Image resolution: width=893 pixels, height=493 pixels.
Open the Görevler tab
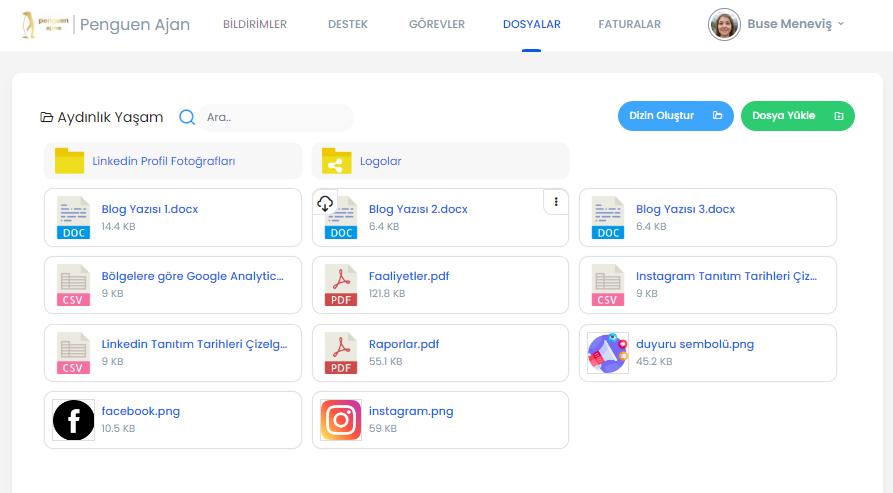coord(437,24)
